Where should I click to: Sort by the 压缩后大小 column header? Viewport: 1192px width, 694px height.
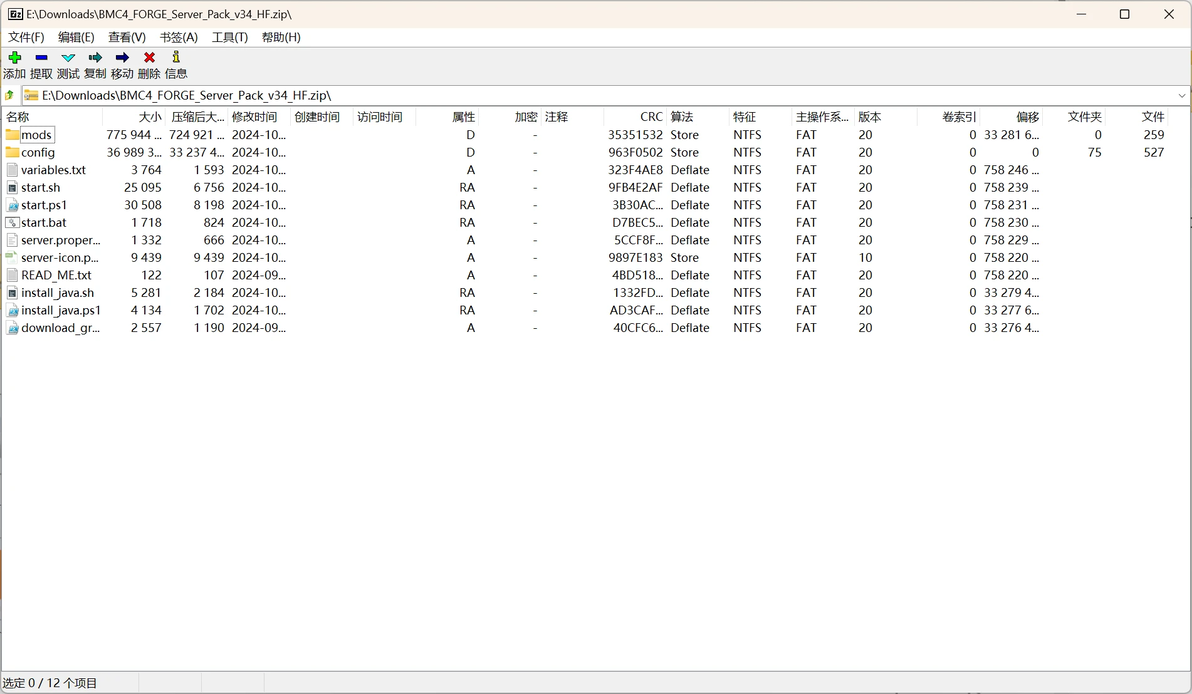pyautogui.click(x=196, y=117)
